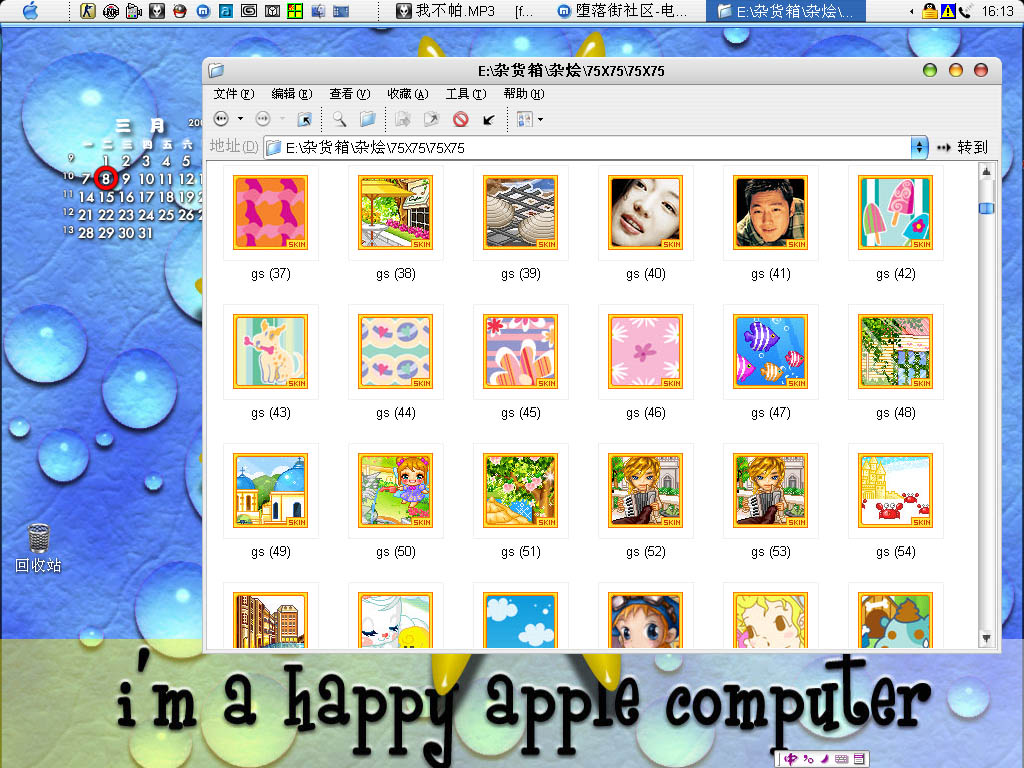This screenshot has width=1024, height=768.
Task: Click the 转到 Go button
Action: click(x=962, y=147)
